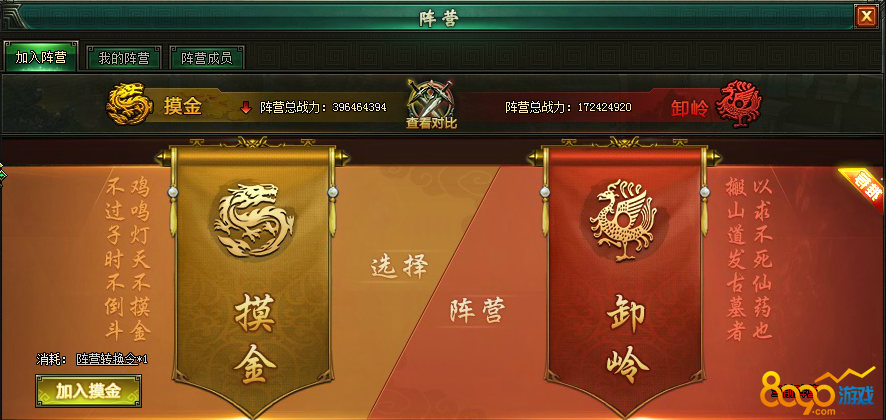Viewport: 886px width, 420px height.
Task: Click 摸金 total power value 396464394
Action: 359,107
